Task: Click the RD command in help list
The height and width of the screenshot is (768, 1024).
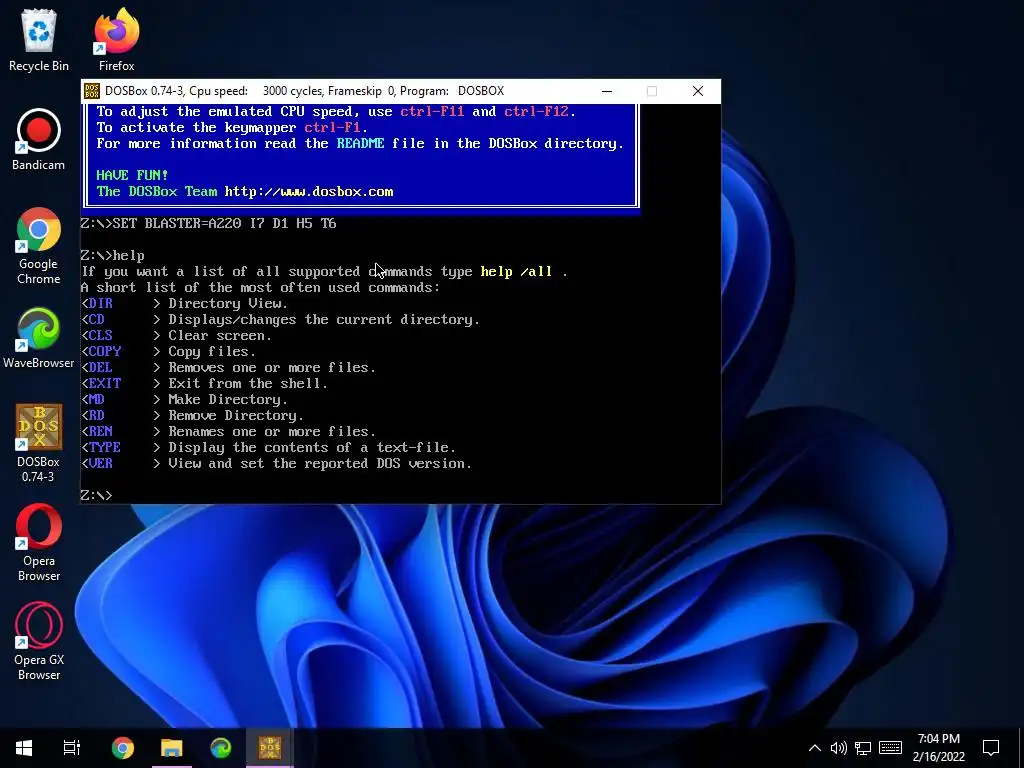Action: pyautogui.click(x=97, y=415)
